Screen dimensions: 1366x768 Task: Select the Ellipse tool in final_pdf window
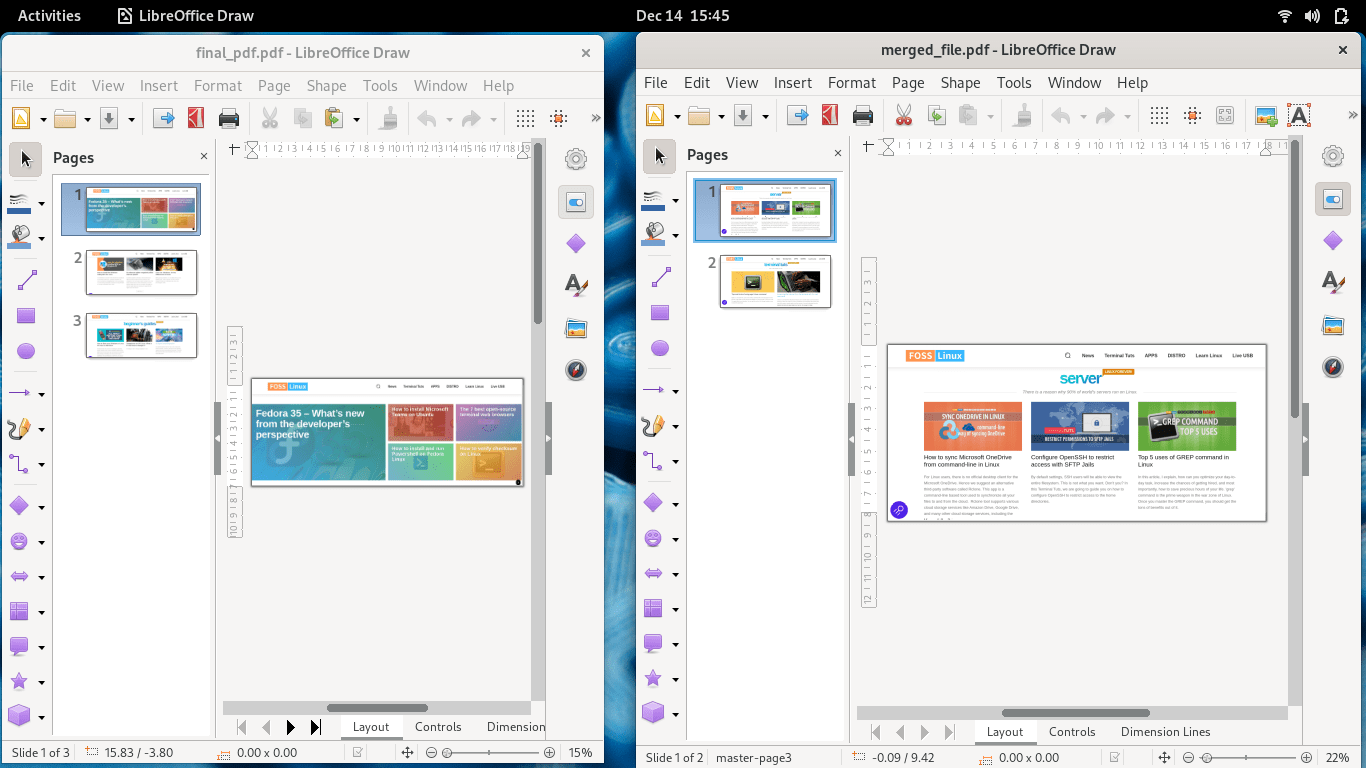tap(26, 351)
